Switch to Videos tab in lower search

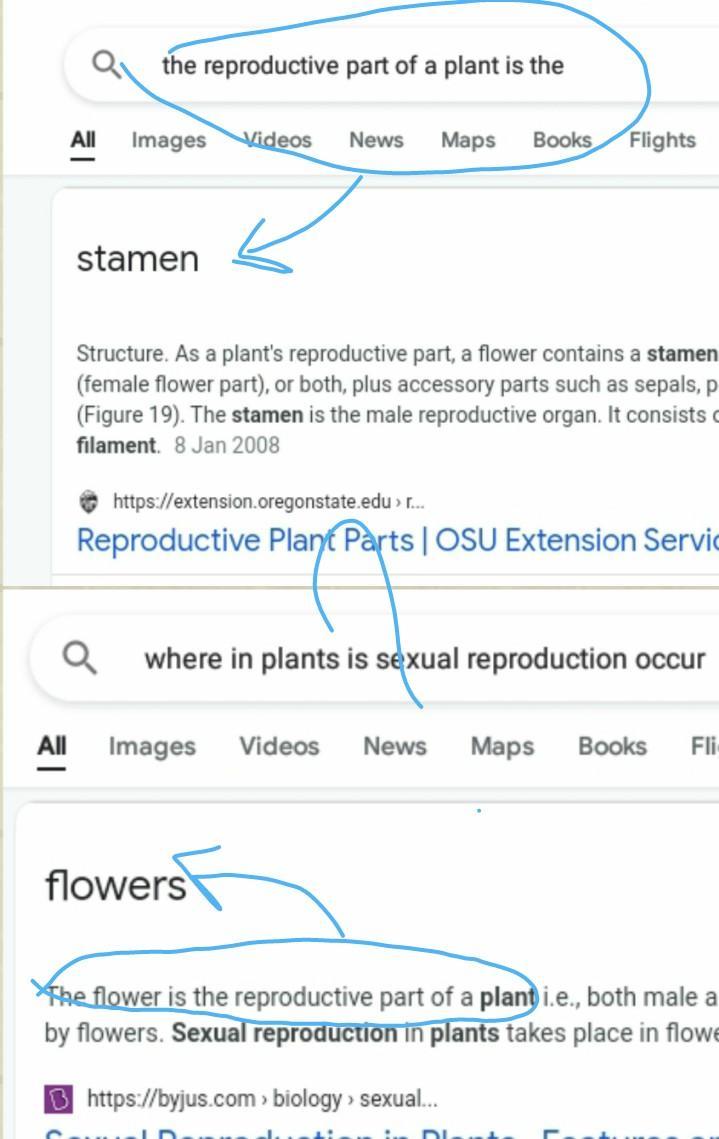click(x=279, y=746)
